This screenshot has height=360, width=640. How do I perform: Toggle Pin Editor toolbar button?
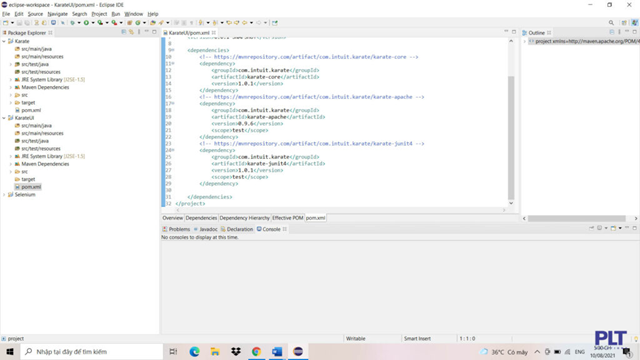(275, 23)
